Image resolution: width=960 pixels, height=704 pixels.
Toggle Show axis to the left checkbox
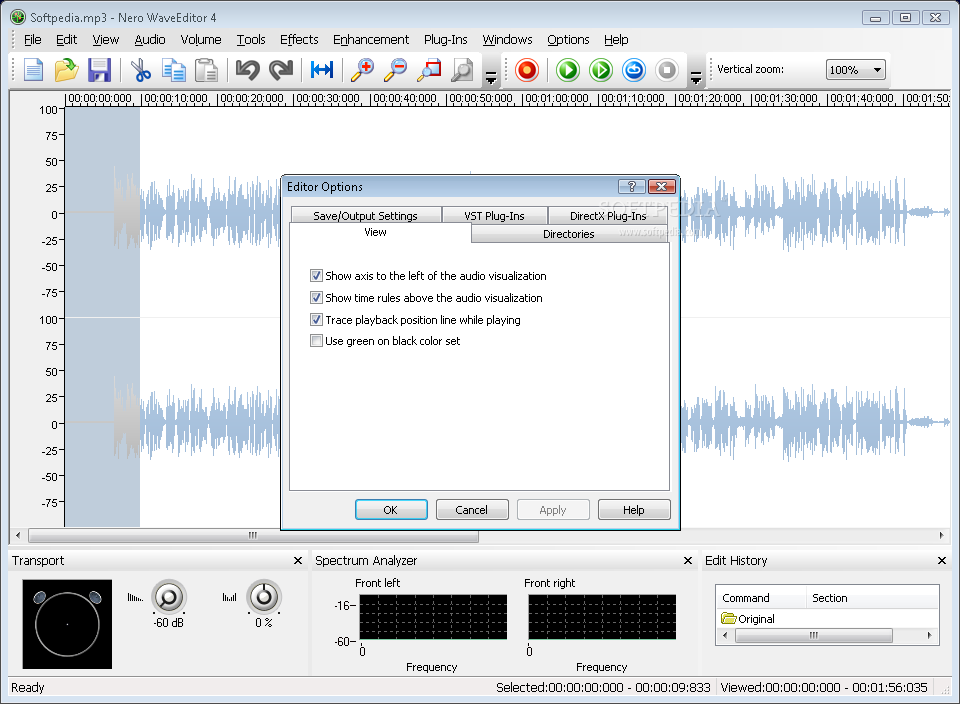tap(317, 275)
